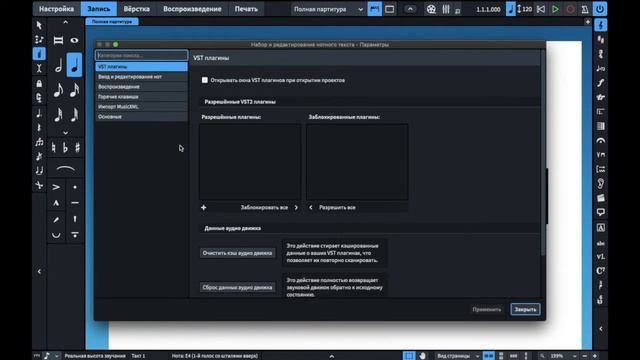640x360 pixels.
Task: Click the plus icon to add allowed plugin
Action: click(203, 207)
